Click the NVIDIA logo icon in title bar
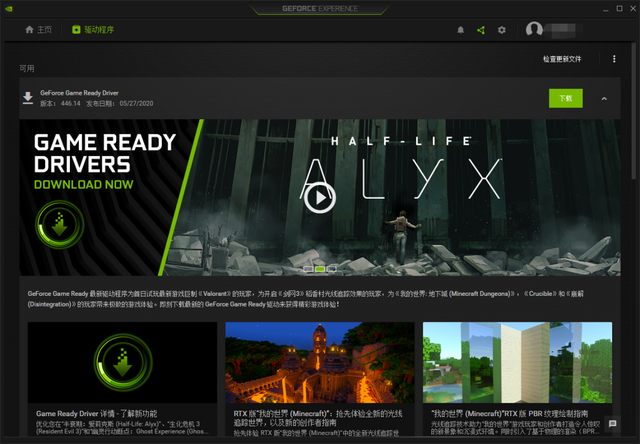The image size is (640, 444). (x=9, y=9)
